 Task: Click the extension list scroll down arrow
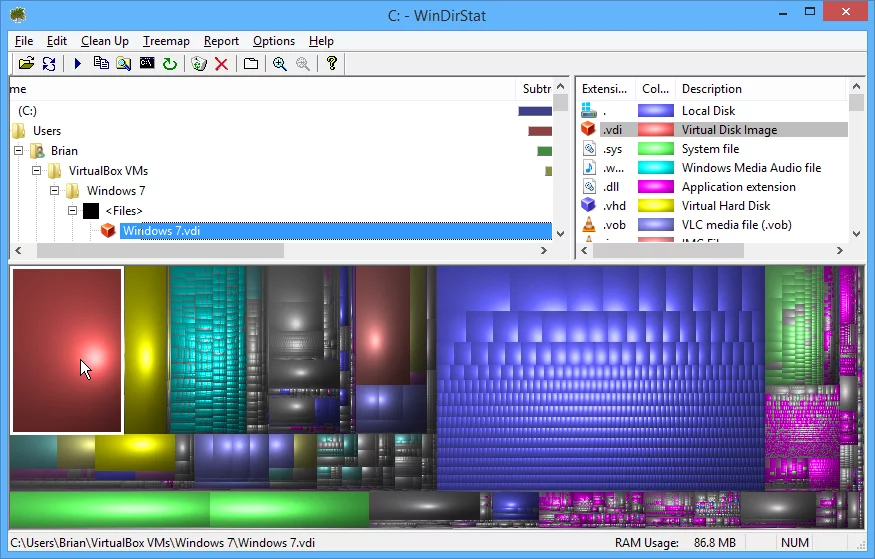(x=856, y=234)
